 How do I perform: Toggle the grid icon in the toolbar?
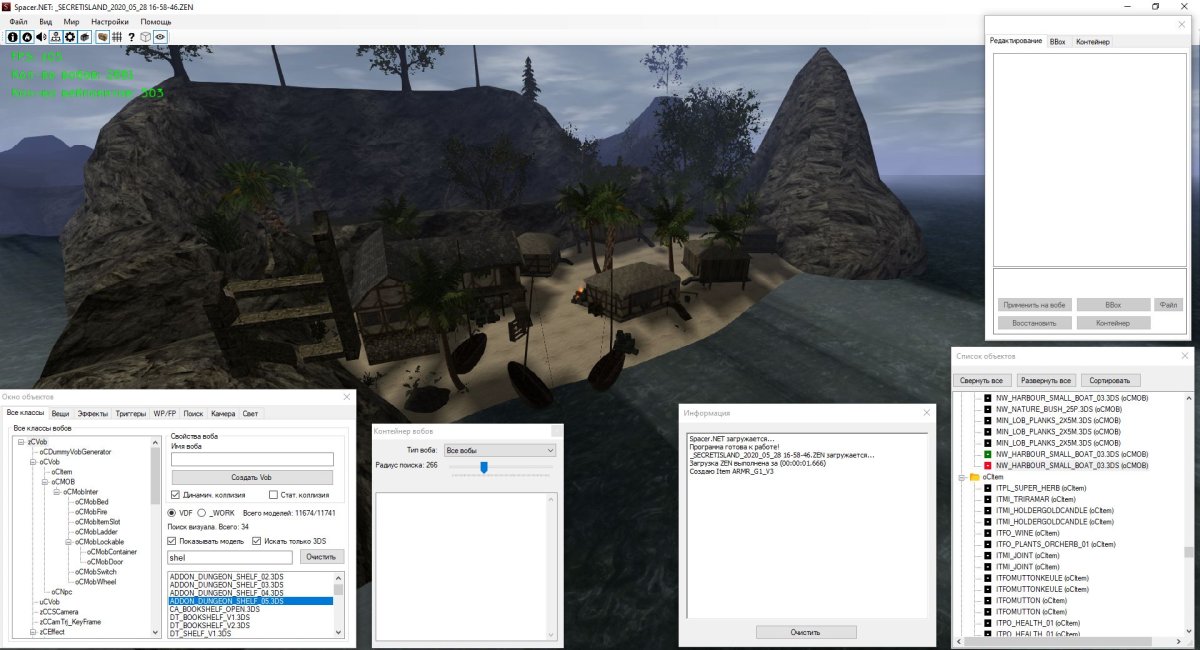117,37
